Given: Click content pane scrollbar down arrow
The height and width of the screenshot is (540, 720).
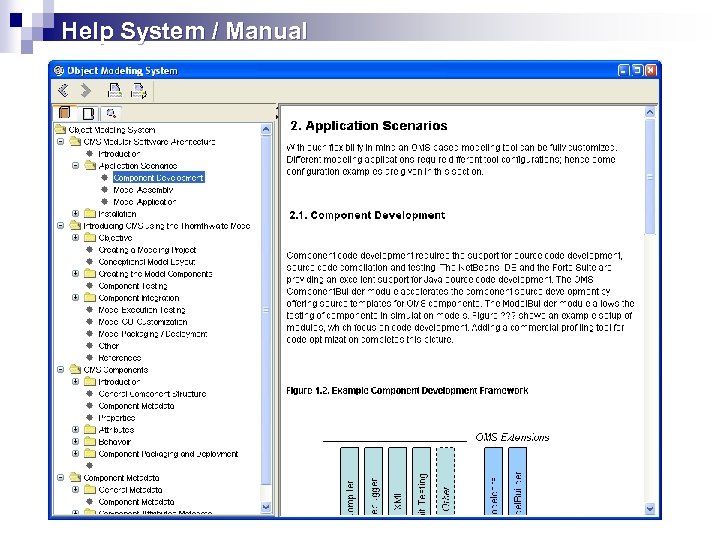Looking at the screenshot, I should pyautogui.click(x=650, y=508).
